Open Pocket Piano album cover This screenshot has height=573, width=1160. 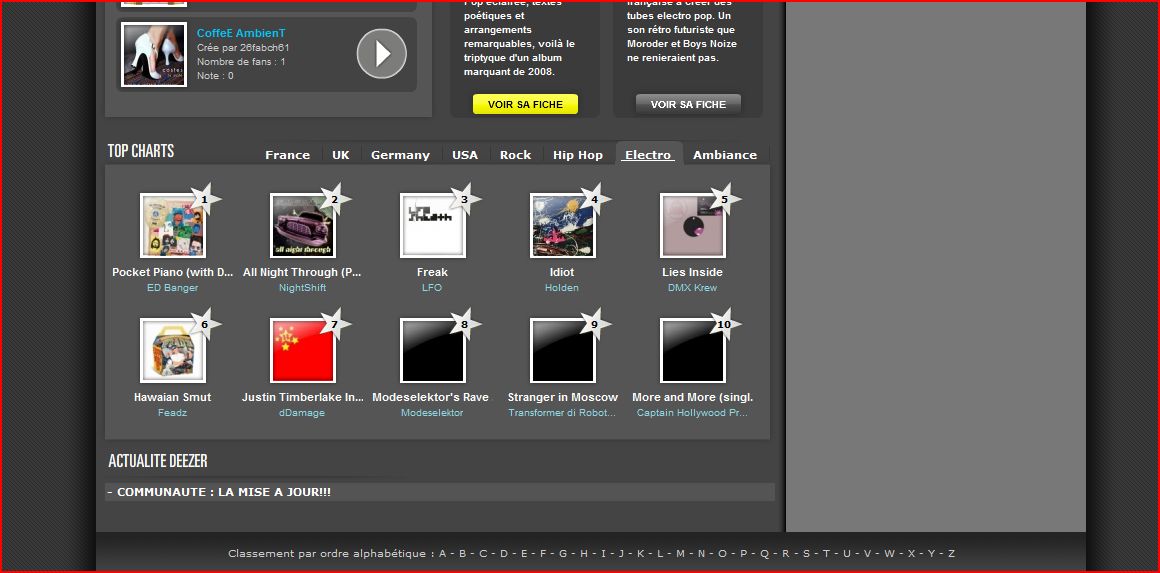173,226
